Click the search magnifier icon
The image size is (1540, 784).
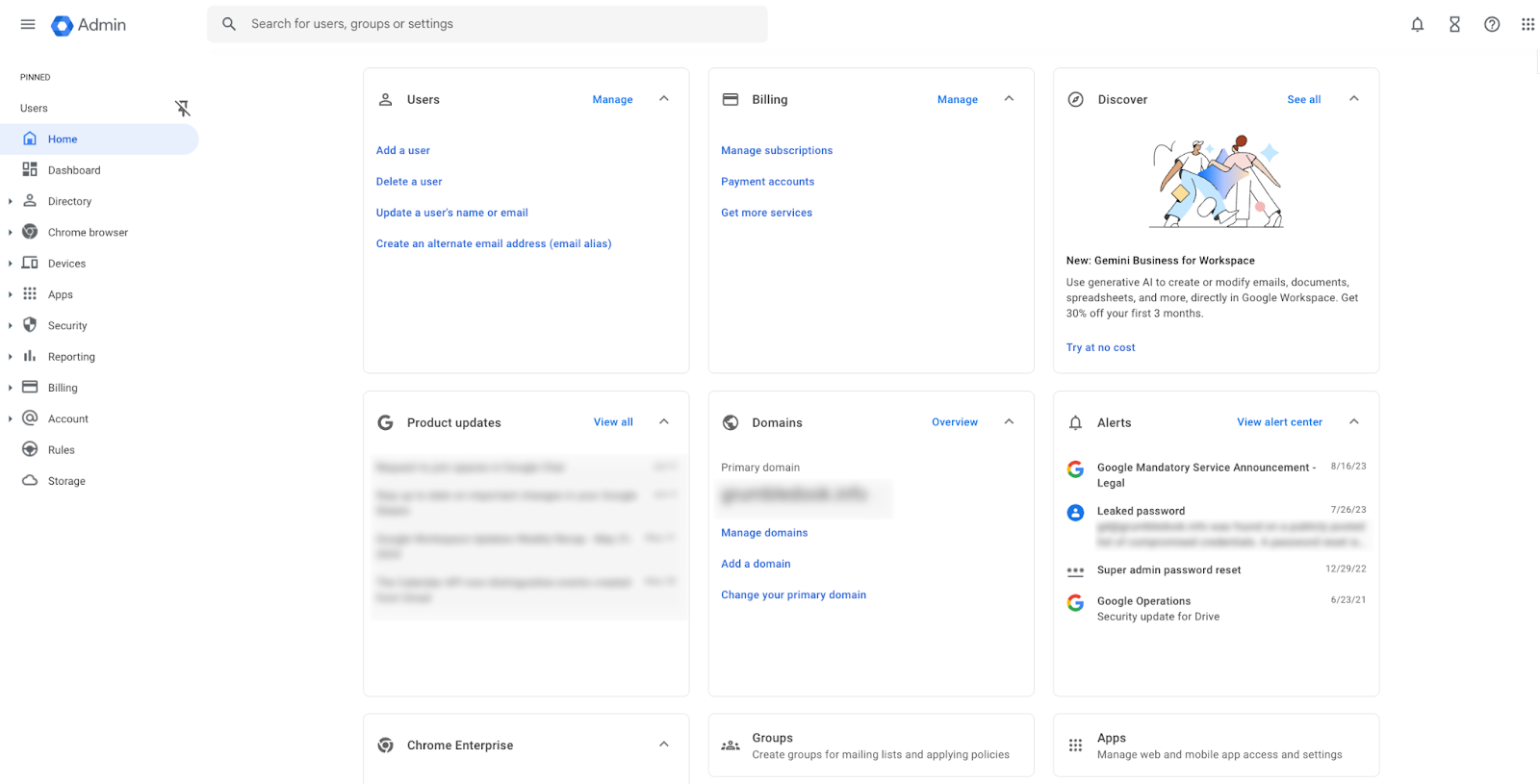229,24
